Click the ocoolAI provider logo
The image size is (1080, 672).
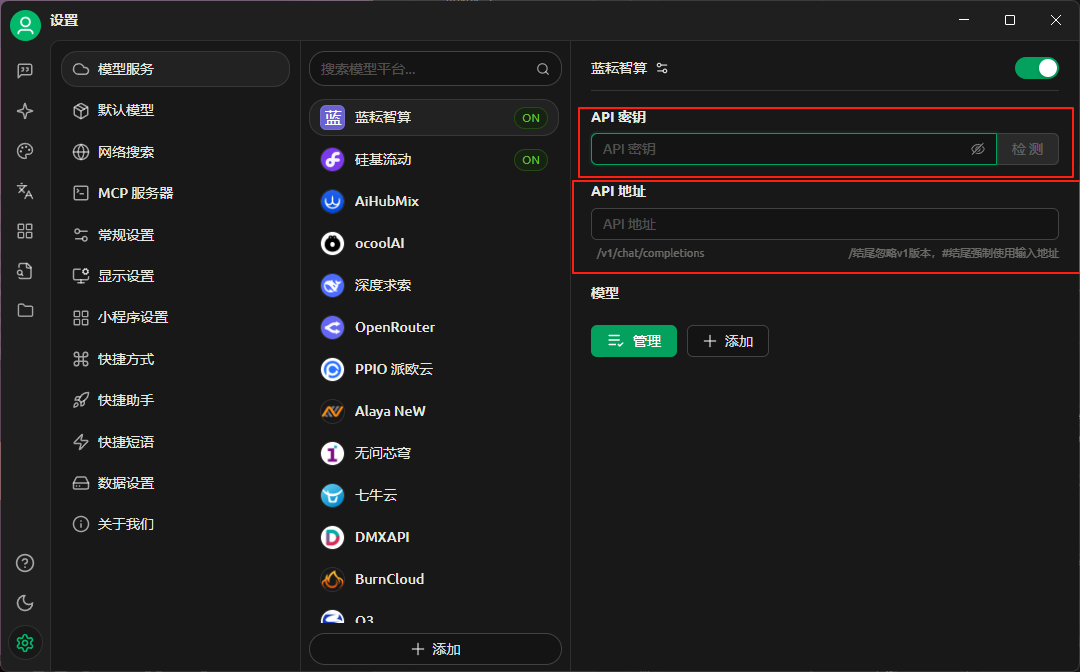click(x=333, y=243)
